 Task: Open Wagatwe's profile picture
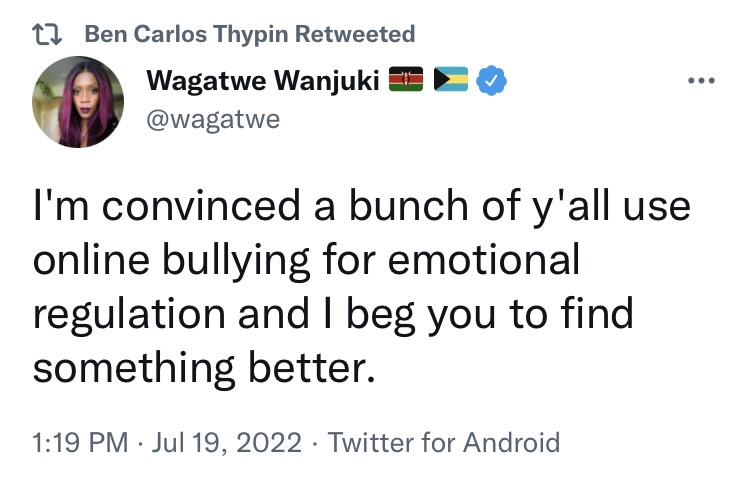coord(77,101)
